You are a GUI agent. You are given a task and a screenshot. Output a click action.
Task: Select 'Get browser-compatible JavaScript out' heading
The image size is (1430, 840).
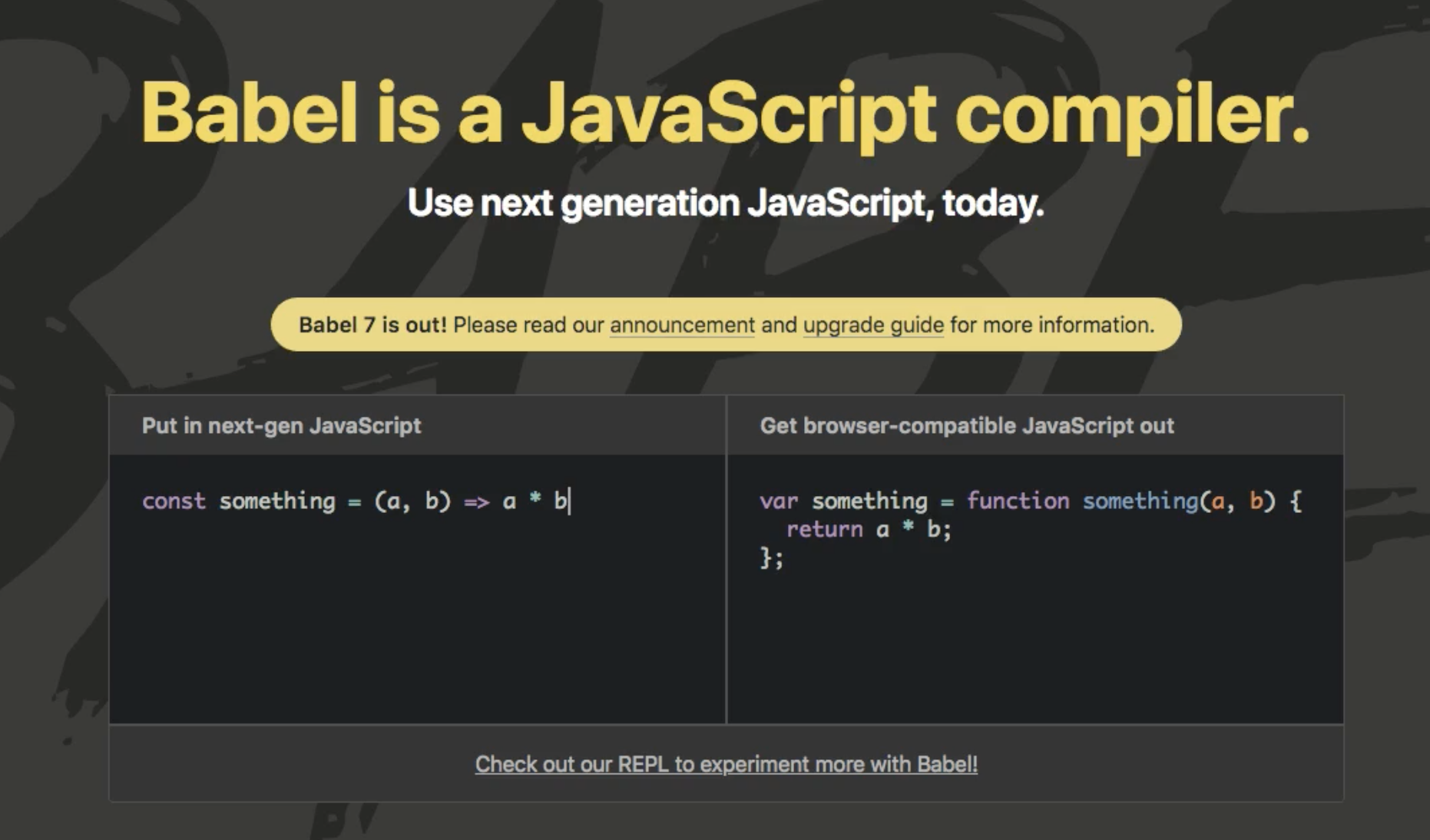tap(967, 425)
